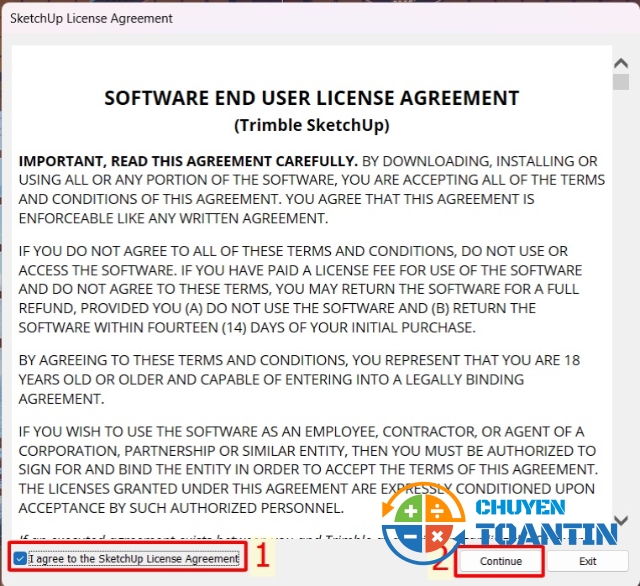The width and height of the screenshot is (640, 586).
Task: Click 'ENFORCEABLE LIKE ANY WRITTEN AGREEMENT.' line
Action: coord(173,218)
